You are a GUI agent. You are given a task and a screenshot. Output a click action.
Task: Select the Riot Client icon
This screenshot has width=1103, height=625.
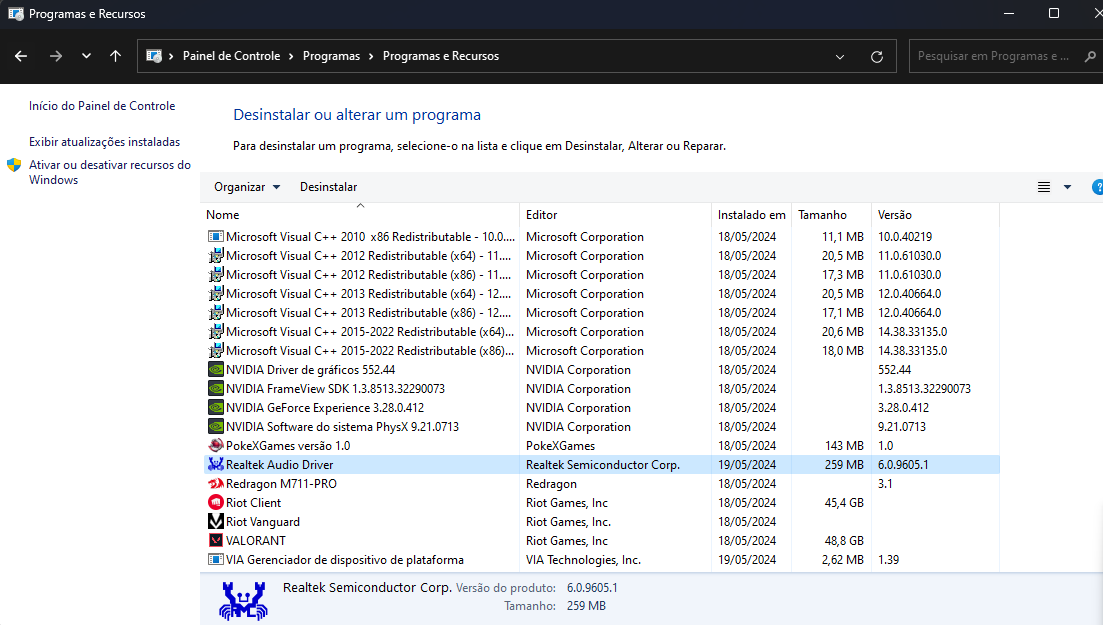[x=216, y=503]
